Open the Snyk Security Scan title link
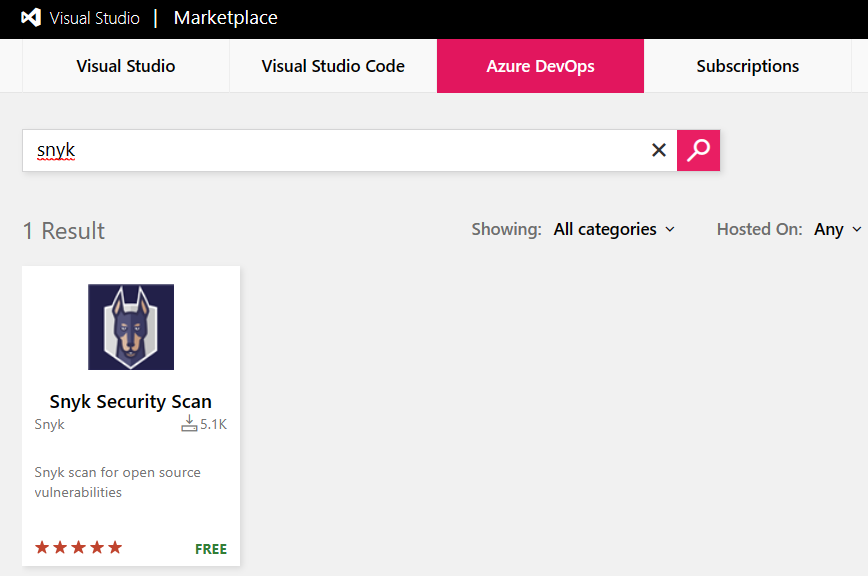Viewport: 868px width, 576px height. click(x=131, y=401)
